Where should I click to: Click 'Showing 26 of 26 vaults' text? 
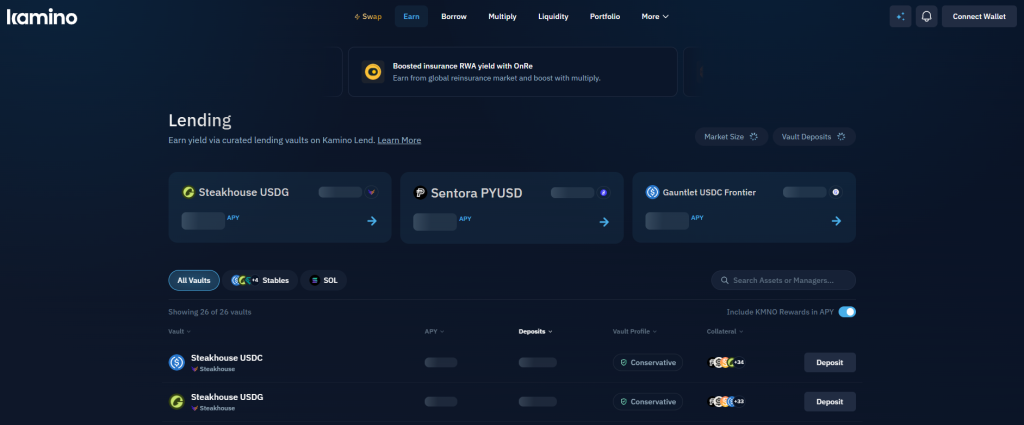[x=210, y=312]
